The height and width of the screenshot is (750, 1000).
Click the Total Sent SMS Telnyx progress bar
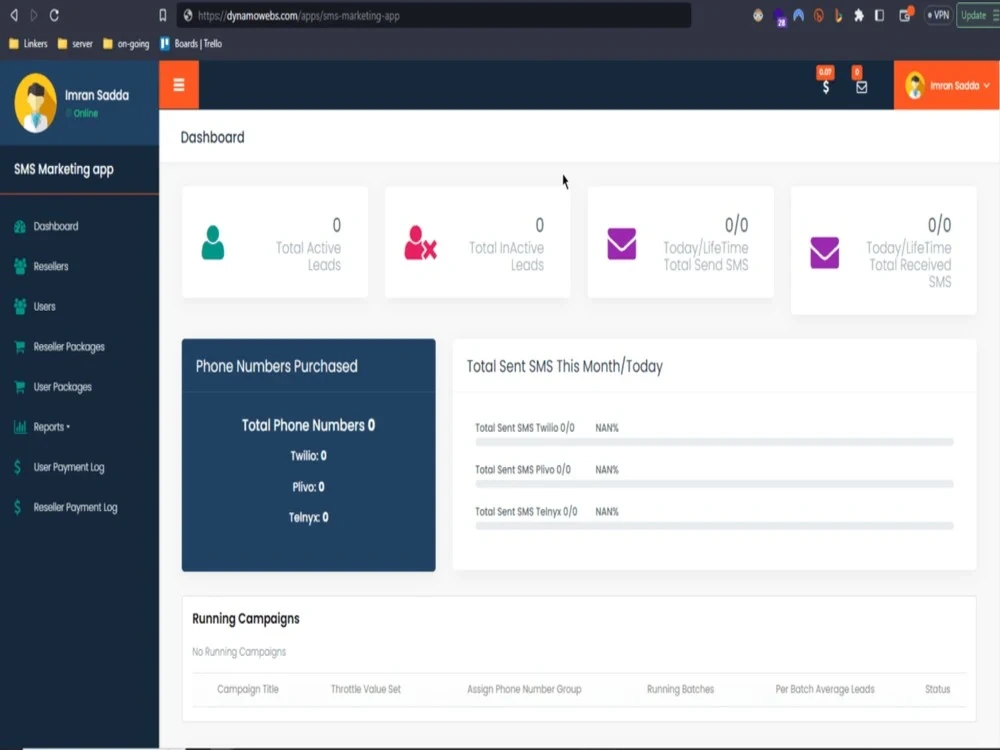pos(714,526)
